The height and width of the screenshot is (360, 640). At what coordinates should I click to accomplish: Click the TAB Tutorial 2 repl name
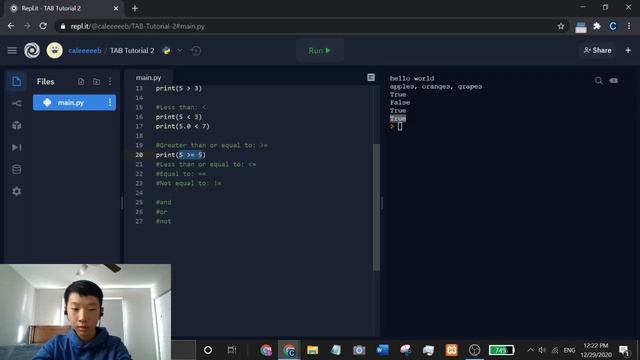pyautogui.click(x=132, y=51)
